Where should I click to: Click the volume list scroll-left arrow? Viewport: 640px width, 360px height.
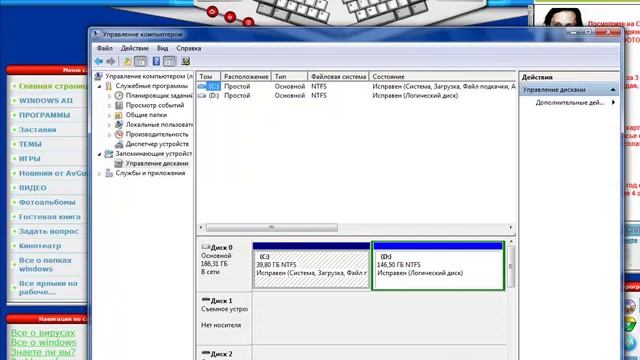(x=201, y=227)
